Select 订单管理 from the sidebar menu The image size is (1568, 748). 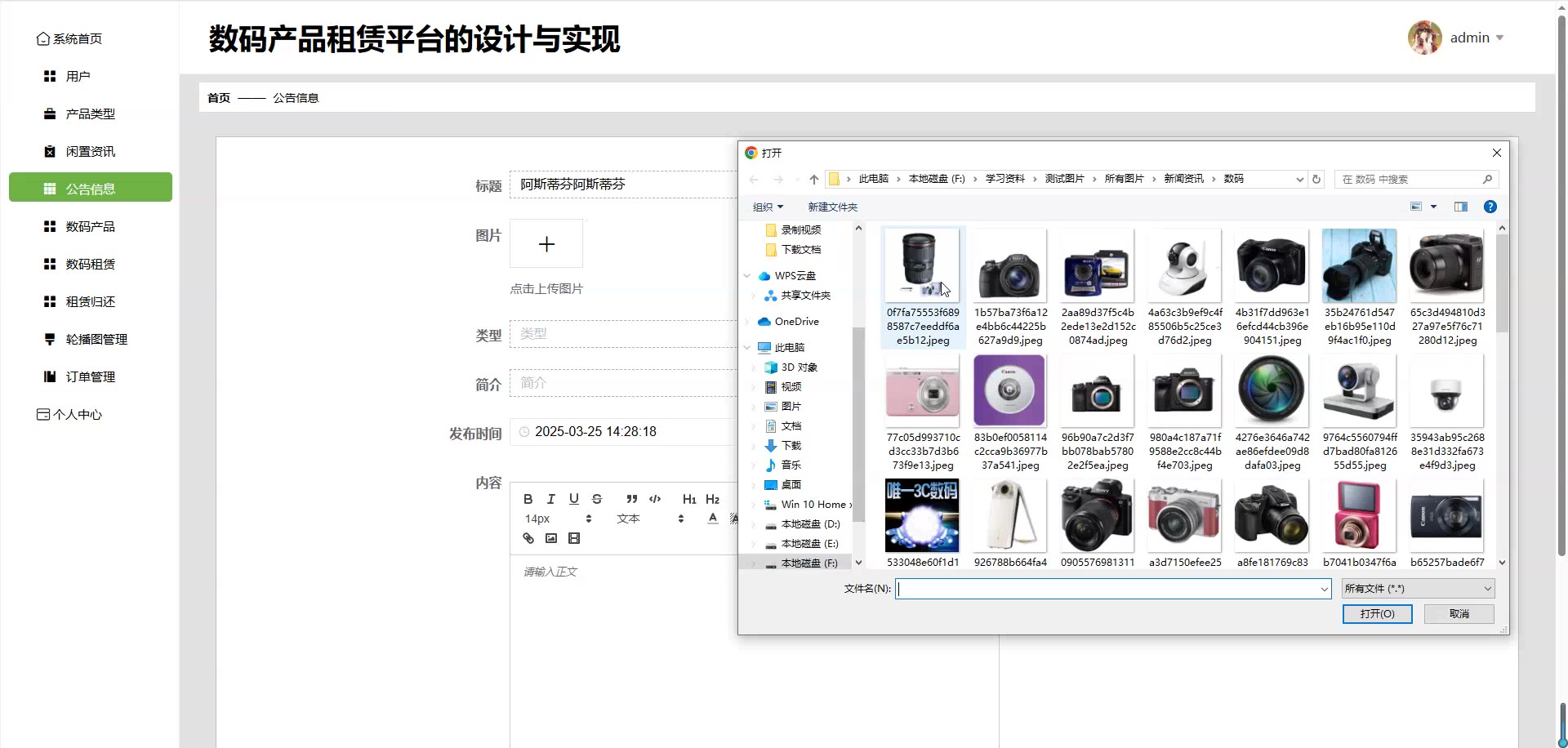(x=90, y=376)
